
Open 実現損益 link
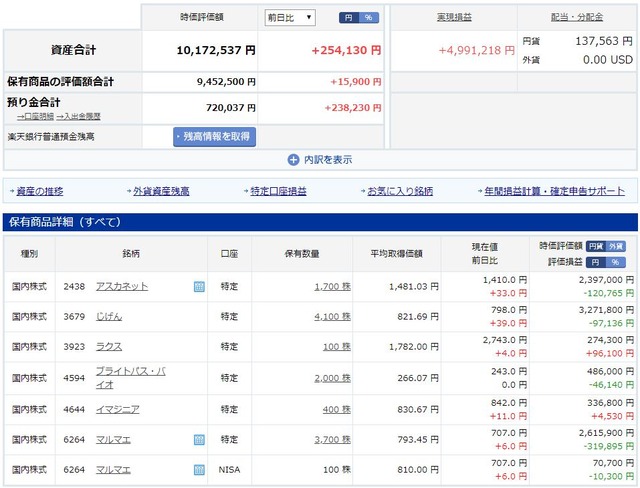click(454, 17)
